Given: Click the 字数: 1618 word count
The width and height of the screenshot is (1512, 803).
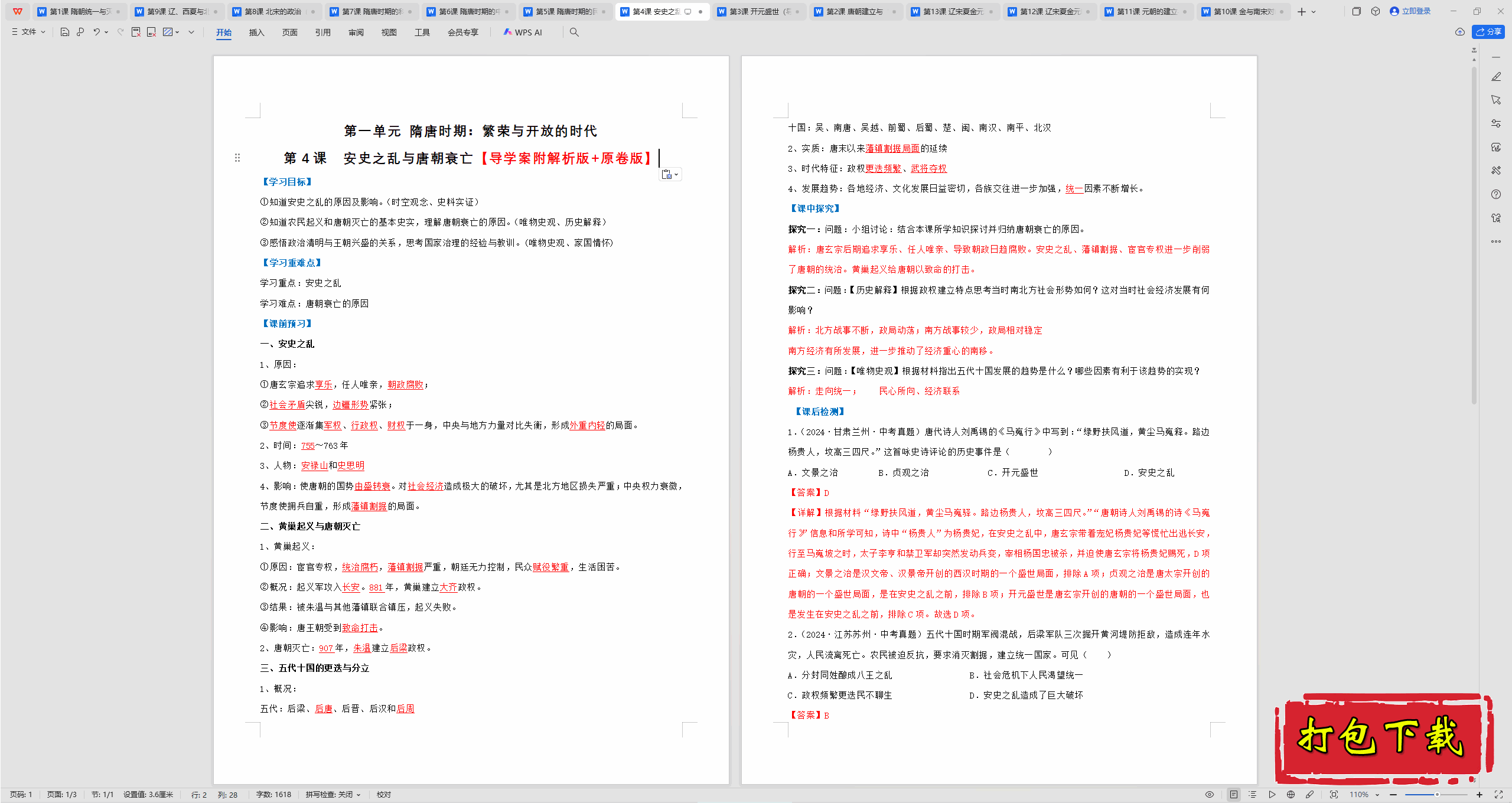Looking at the screenshot, I should pos(273,795).
